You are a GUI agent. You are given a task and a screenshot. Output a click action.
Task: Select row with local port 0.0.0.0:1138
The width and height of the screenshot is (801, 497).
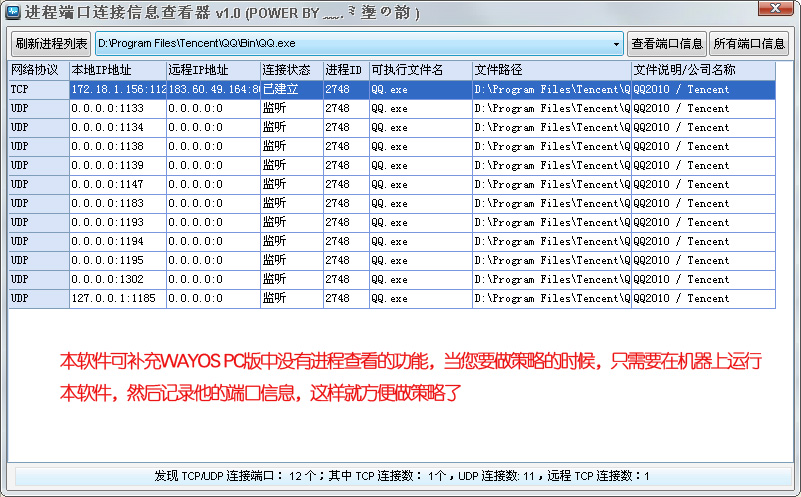click(x=392, y=147)
